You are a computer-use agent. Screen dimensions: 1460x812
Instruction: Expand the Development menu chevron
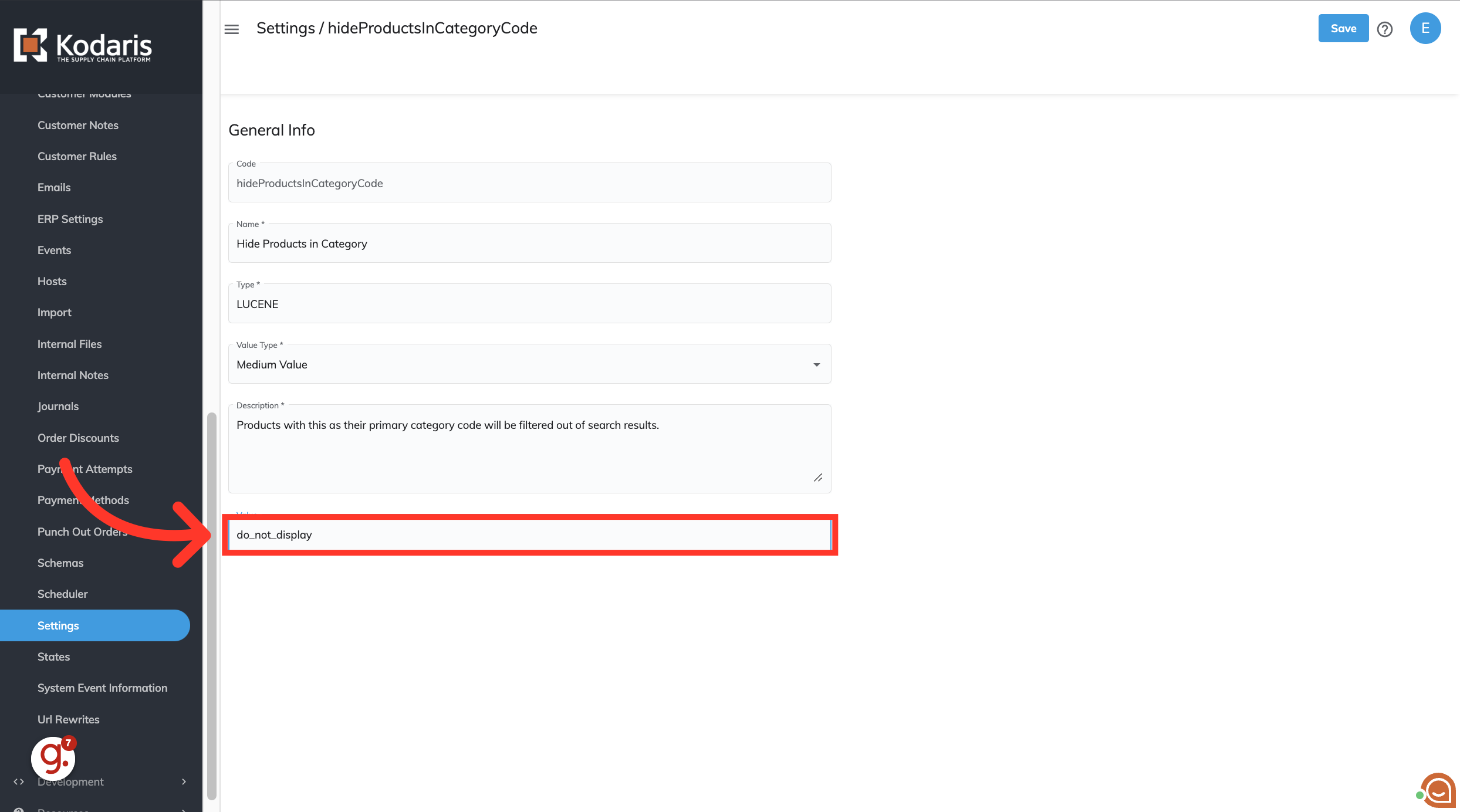184,781
